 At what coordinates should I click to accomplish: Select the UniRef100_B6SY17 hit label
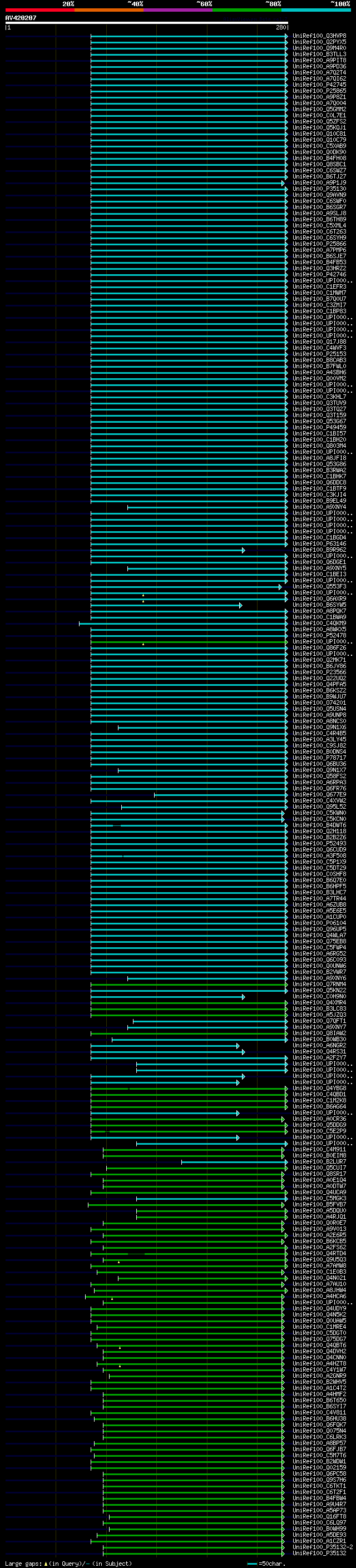(319, 1406)
